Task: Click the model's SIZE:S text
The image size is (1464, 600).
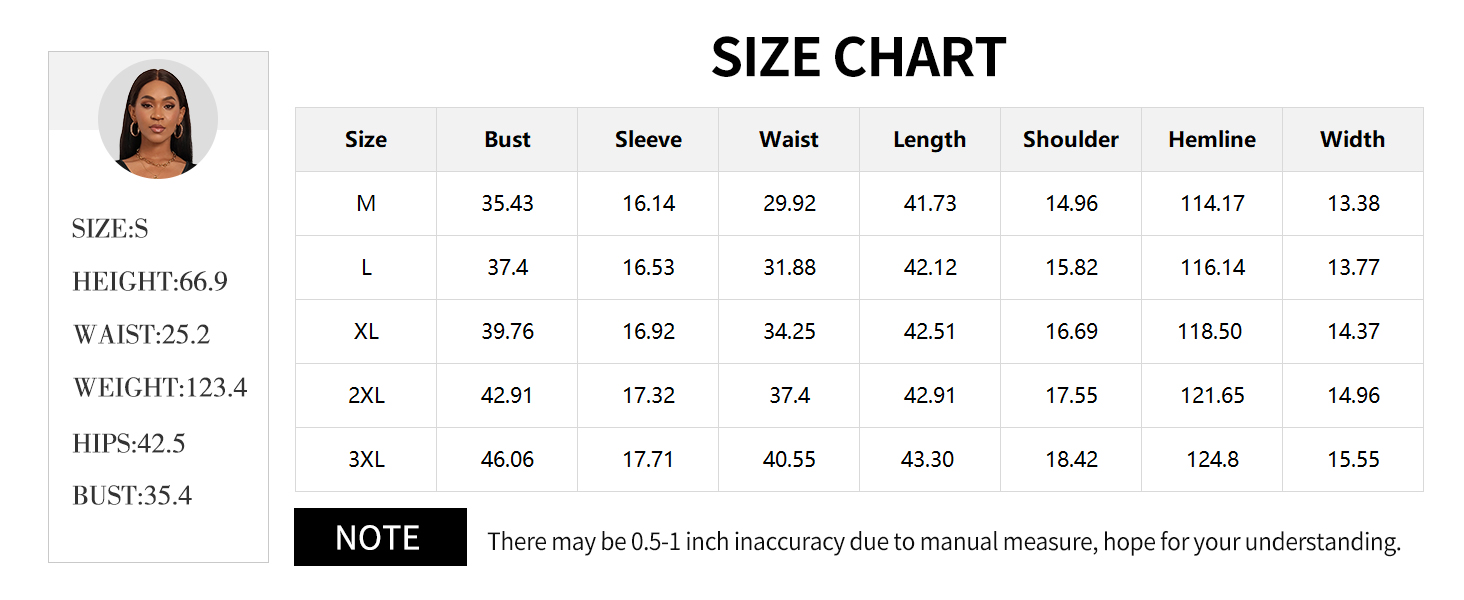Action: click(x=110, y=229)
